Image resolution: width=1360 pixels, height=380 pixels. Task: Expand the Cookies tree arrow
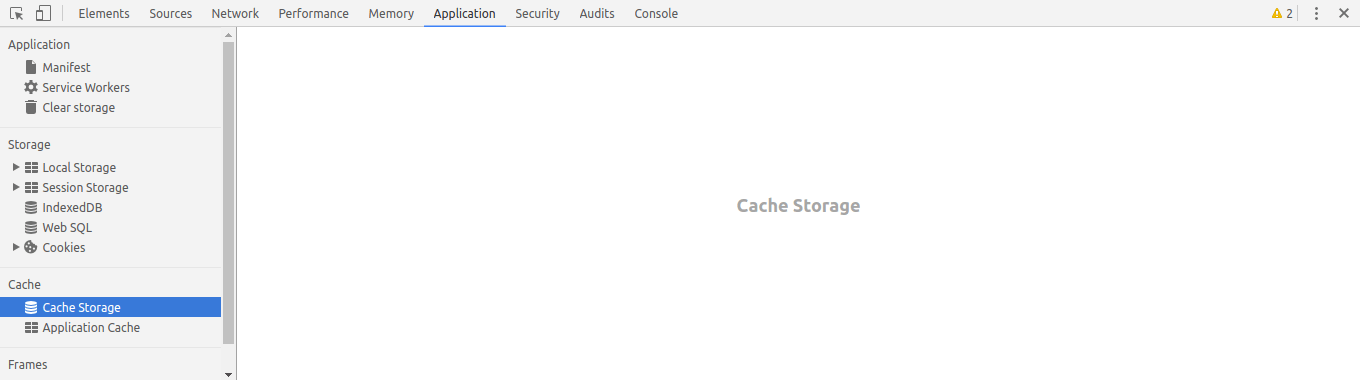tap(16, 247)
